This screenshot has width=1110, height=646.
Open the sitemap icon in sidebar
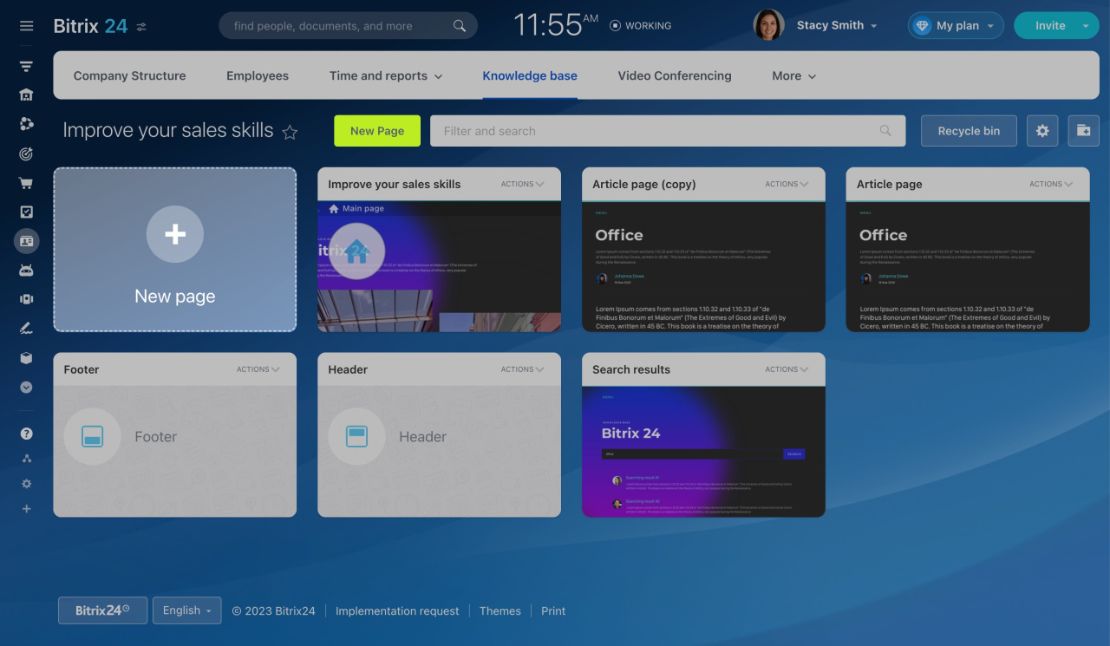pyautogui.click(x=26, y=458)
